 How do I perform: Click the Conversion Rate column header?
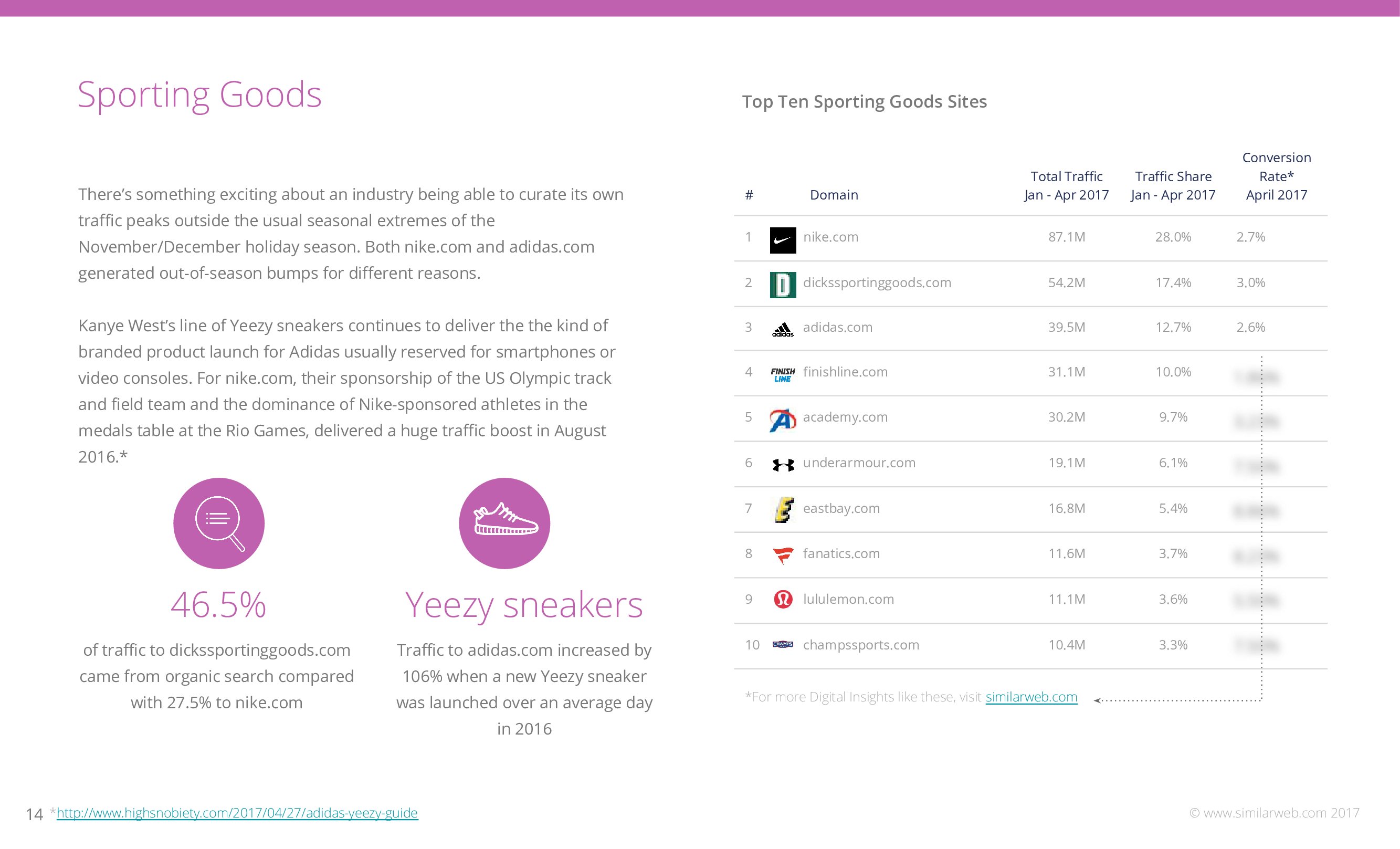pos(1276,176)
